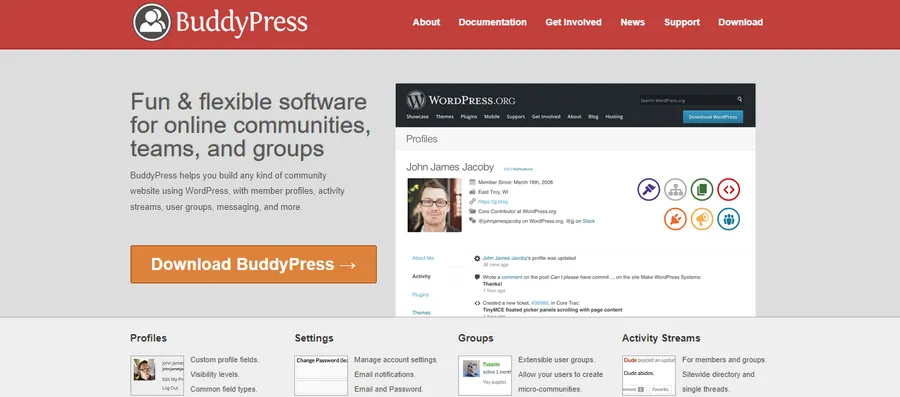Click 'Email notifications.' text

pos(385,374)
